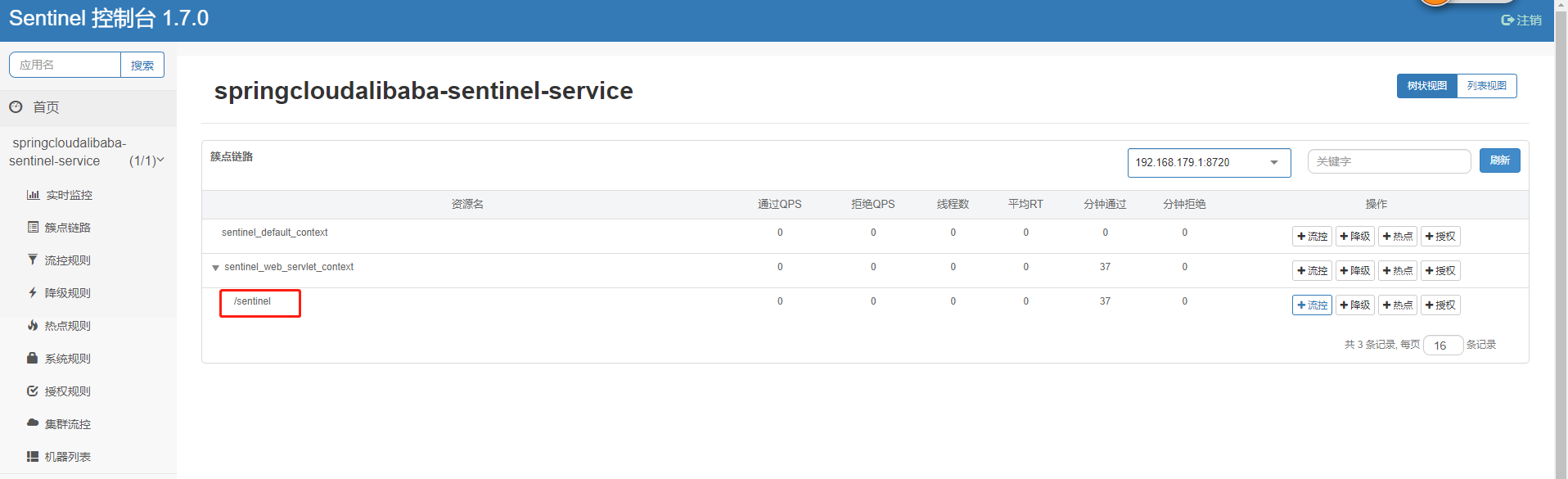Image resolution: width=1568 pixels, height=479 pixels.
Task: Collapse the springcloudalibaba-sentinel-service app chevron
Action: click(x=160, y=160)
